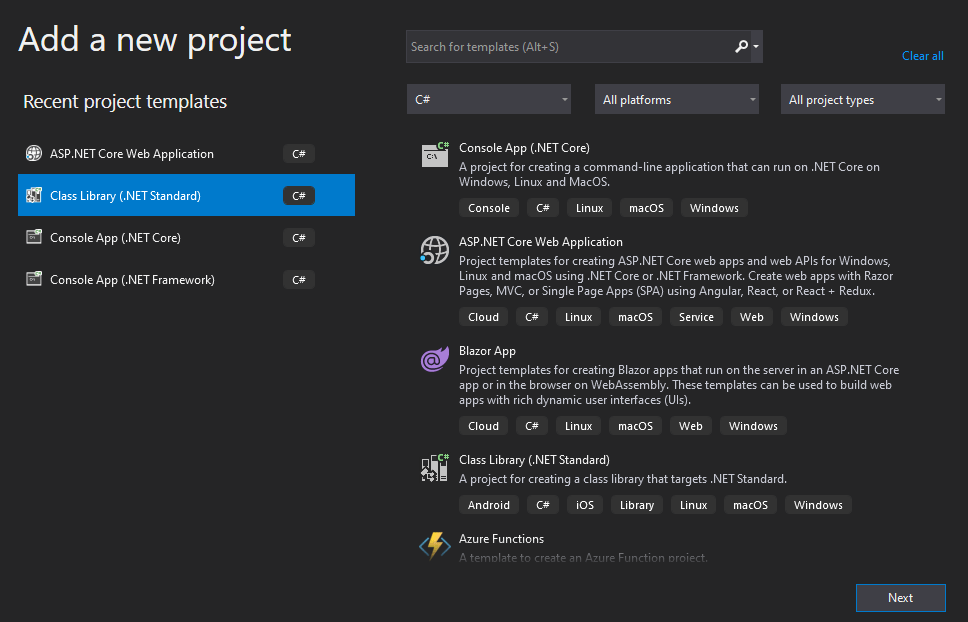Open the search options dropdown arrow
Image resolution: width=968 pixels, height=622 pixels.
(x=756, y=47)
